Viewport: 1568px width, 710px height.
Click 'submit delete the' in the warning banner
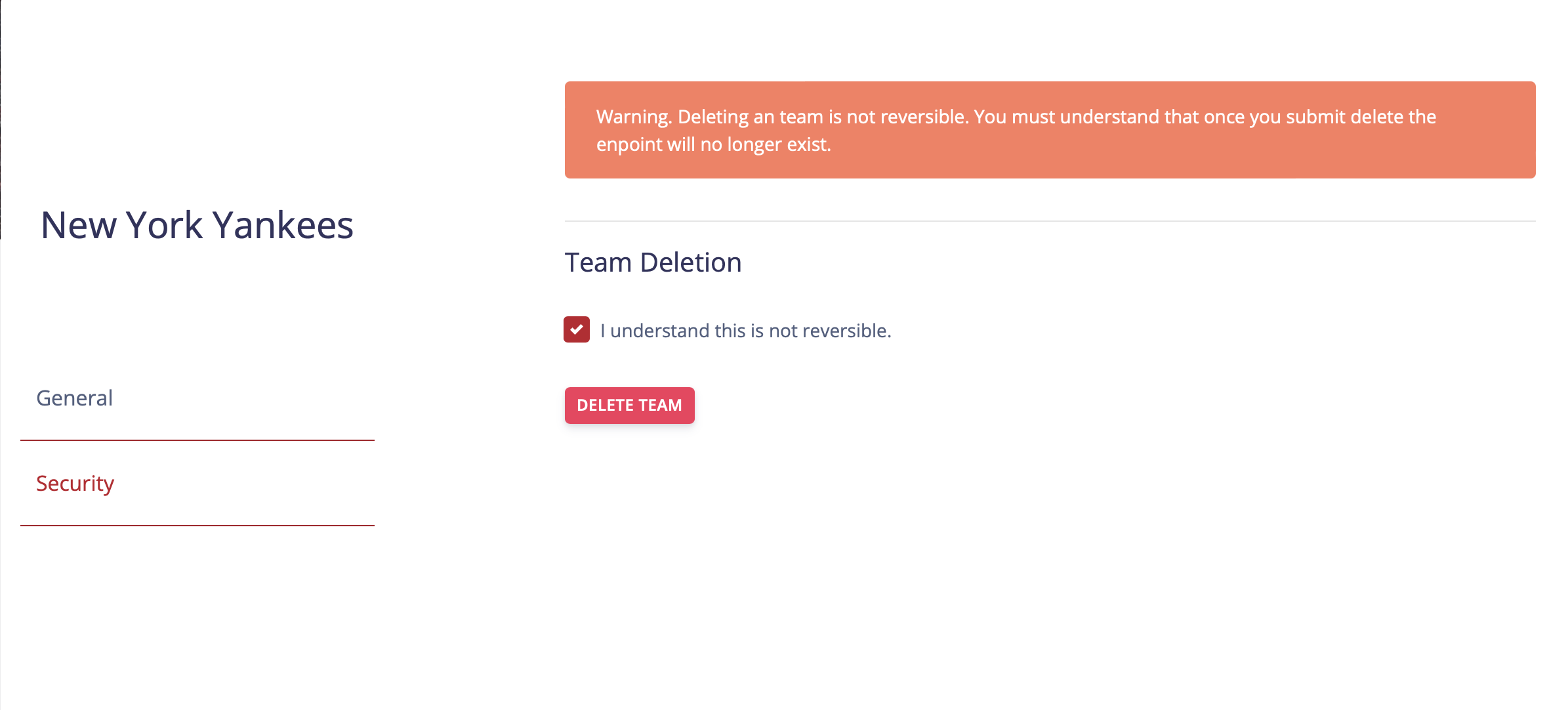point(1361,117)
